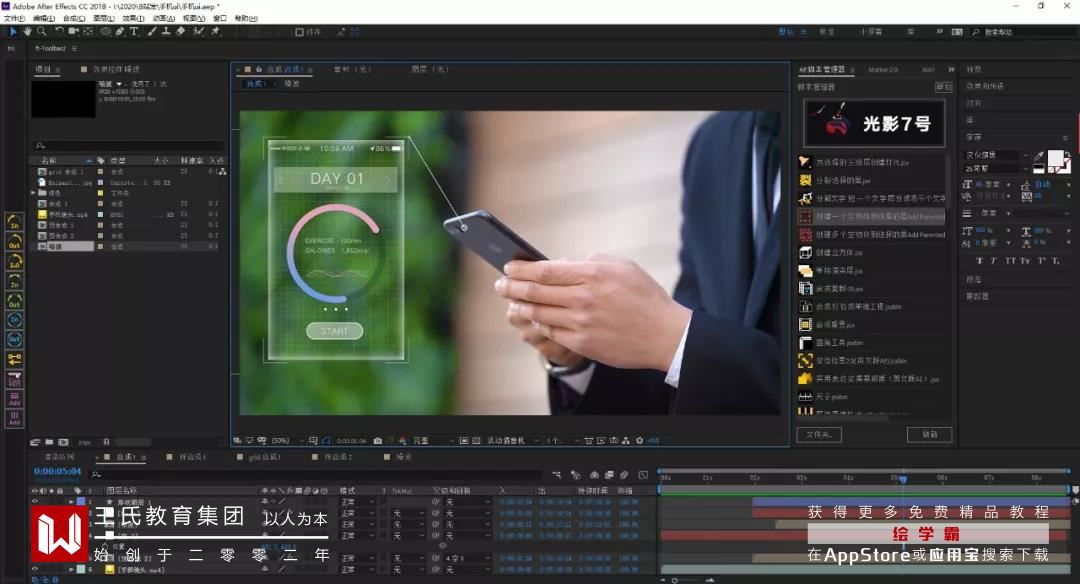Open the views count dropdown in viewer
Viewport: 1080px width, 584px height.
[x=562, y=441]
